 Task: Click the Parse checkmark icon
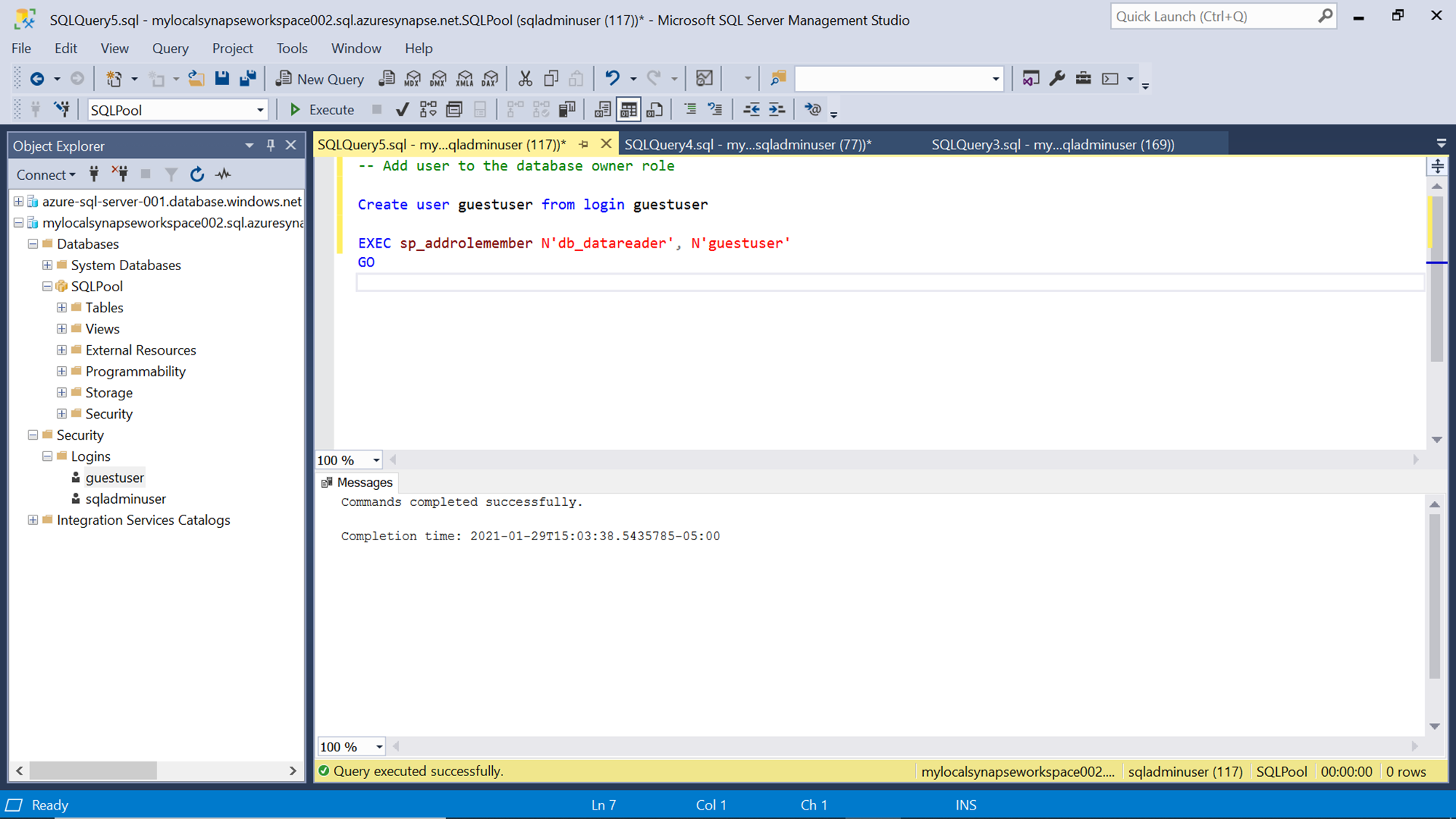pos(402,110)
